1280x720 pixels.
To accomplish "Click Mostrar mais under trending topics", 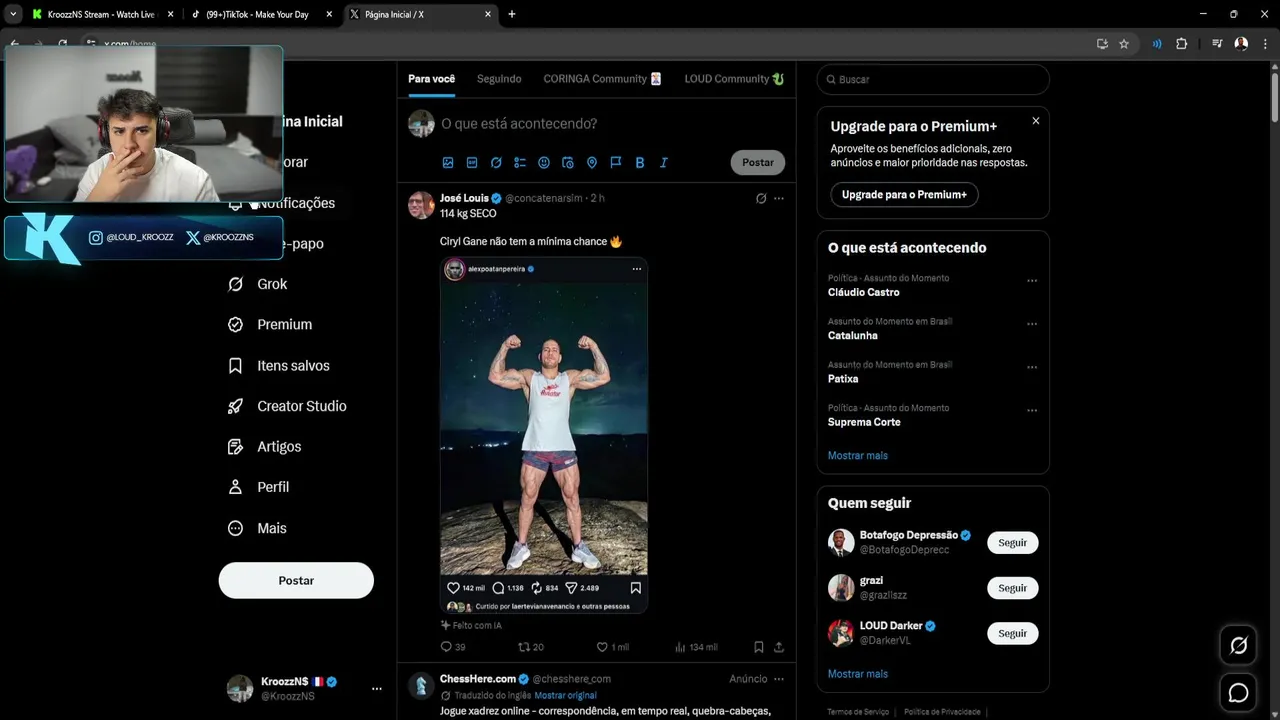I will pyautogui.click(x=858, y=455).
